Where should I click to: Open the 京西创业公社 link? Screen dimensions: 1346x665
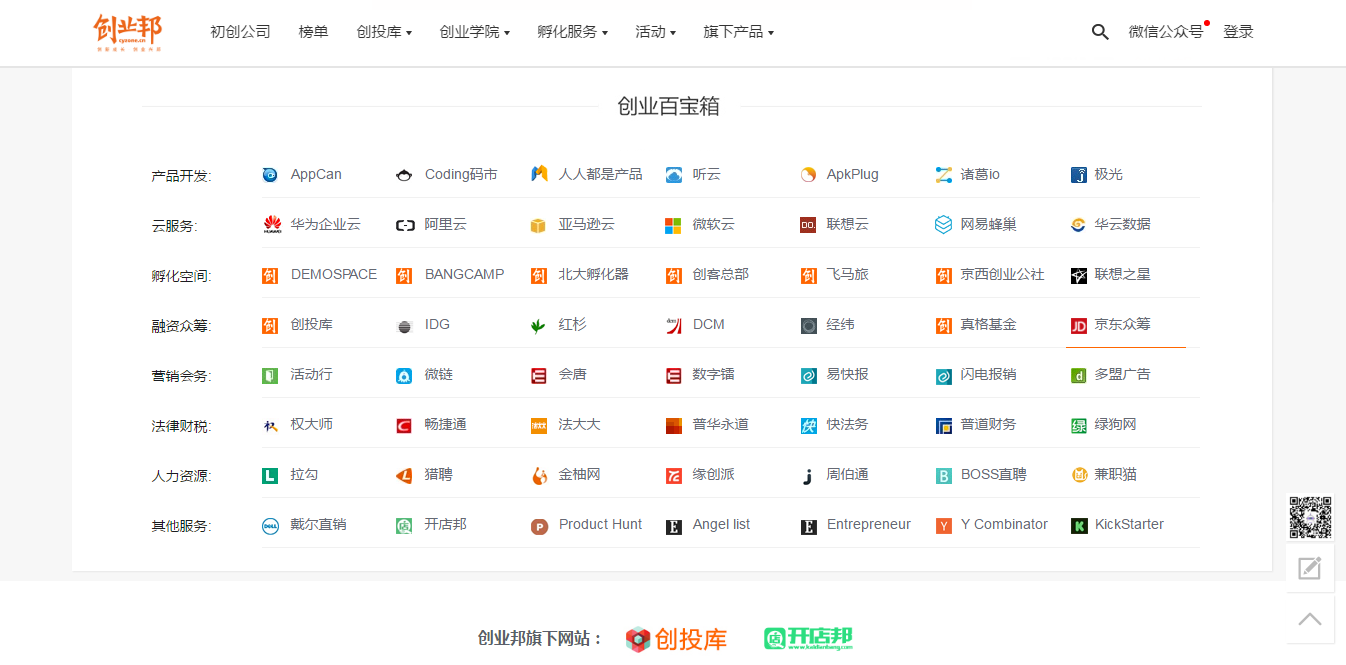(x=1002, y=274)
